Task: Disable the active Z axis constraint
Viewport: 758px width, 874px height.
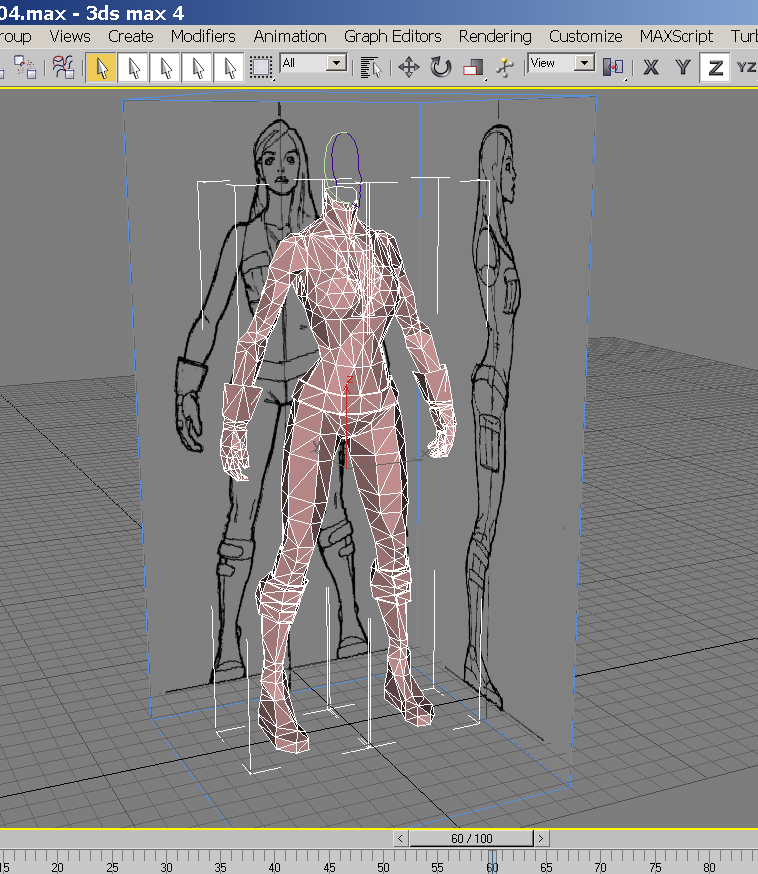Action: pos(715,67)
